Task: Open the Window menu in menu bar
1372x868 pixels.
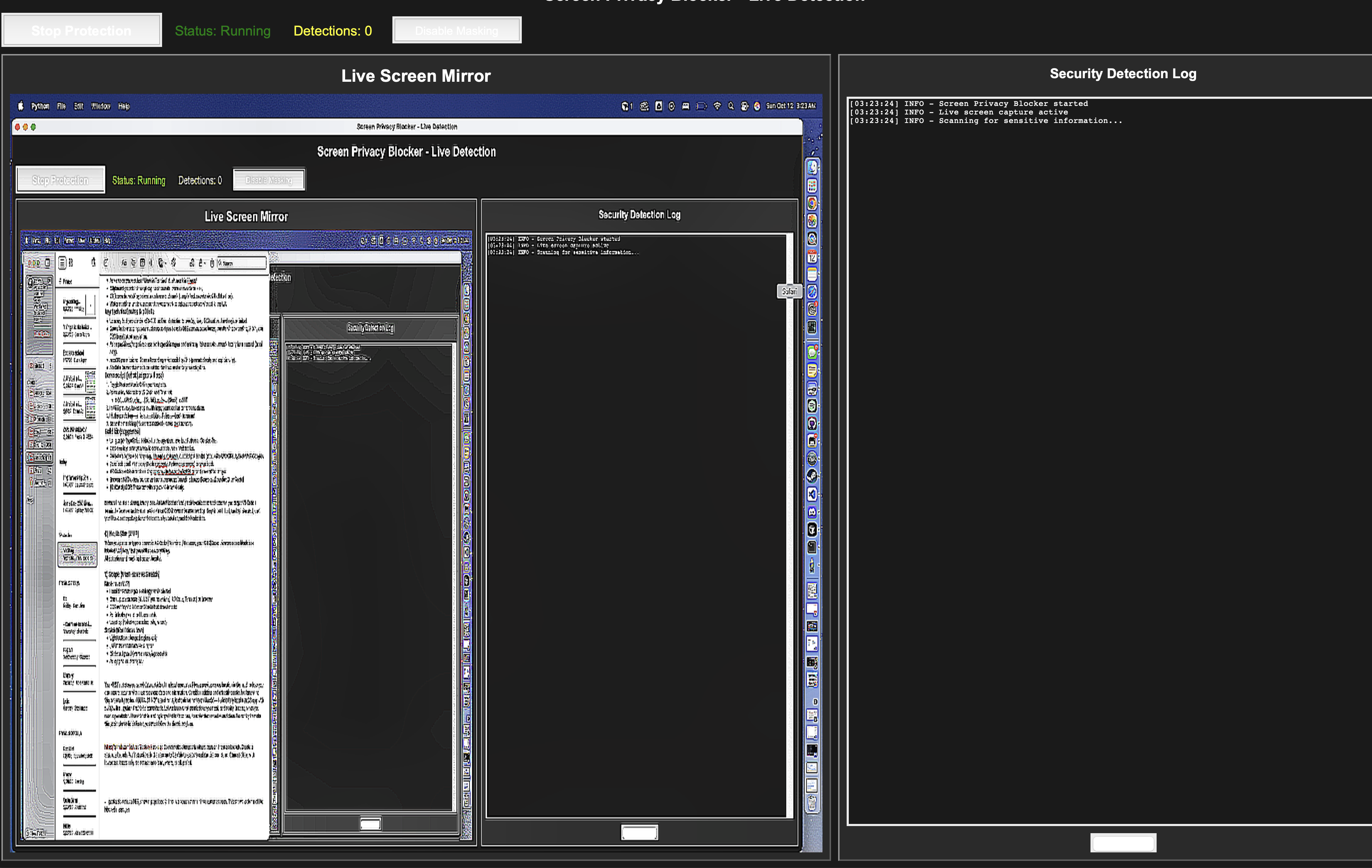Action: pyautogui.click(x=101, y=106)
